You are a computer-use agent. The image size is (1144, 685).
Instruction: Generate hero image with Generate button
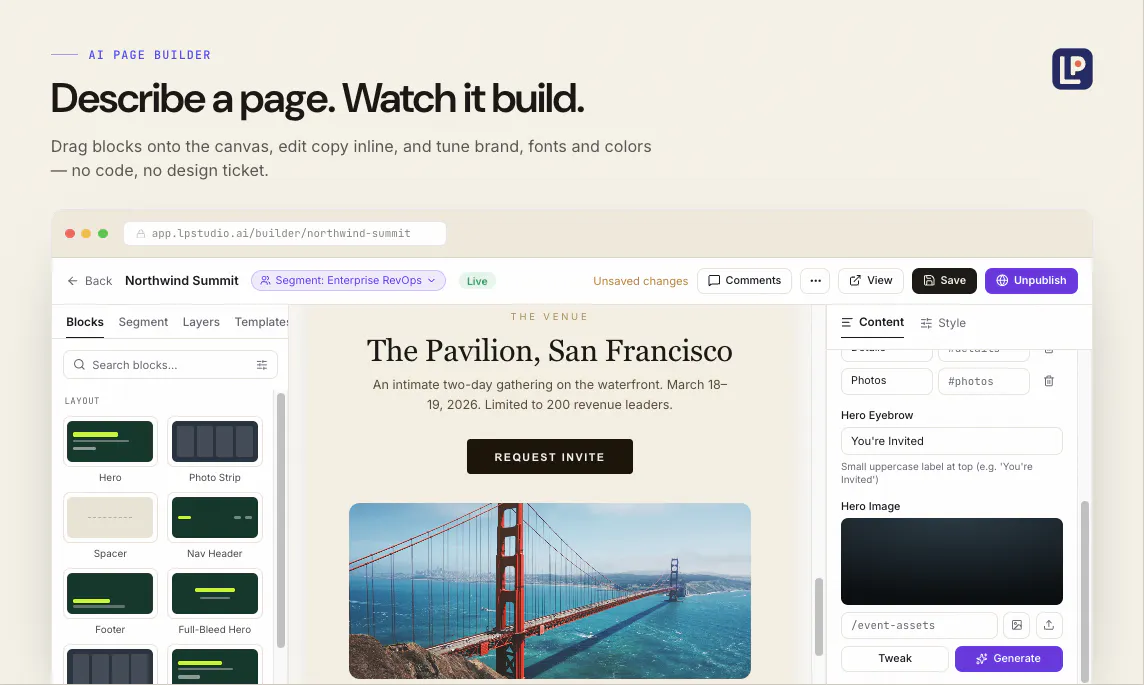point(1008,659)
